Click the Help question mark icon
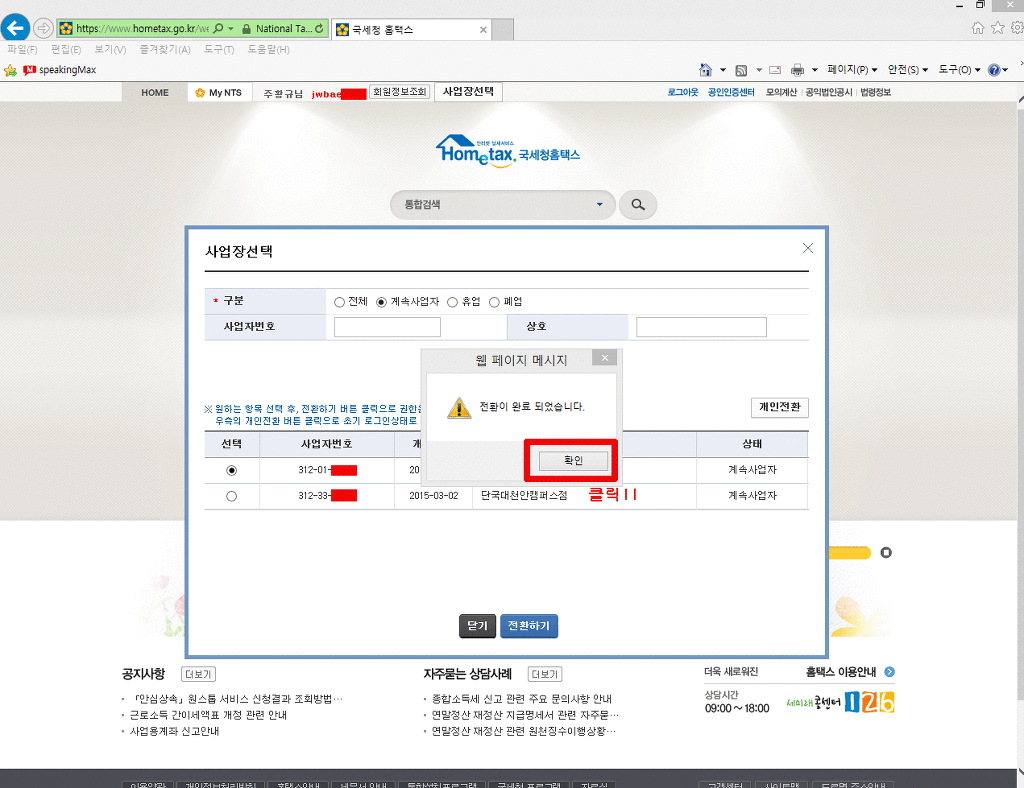The image size is (1024, 788). pyautogui.click(x=994, y=70)
